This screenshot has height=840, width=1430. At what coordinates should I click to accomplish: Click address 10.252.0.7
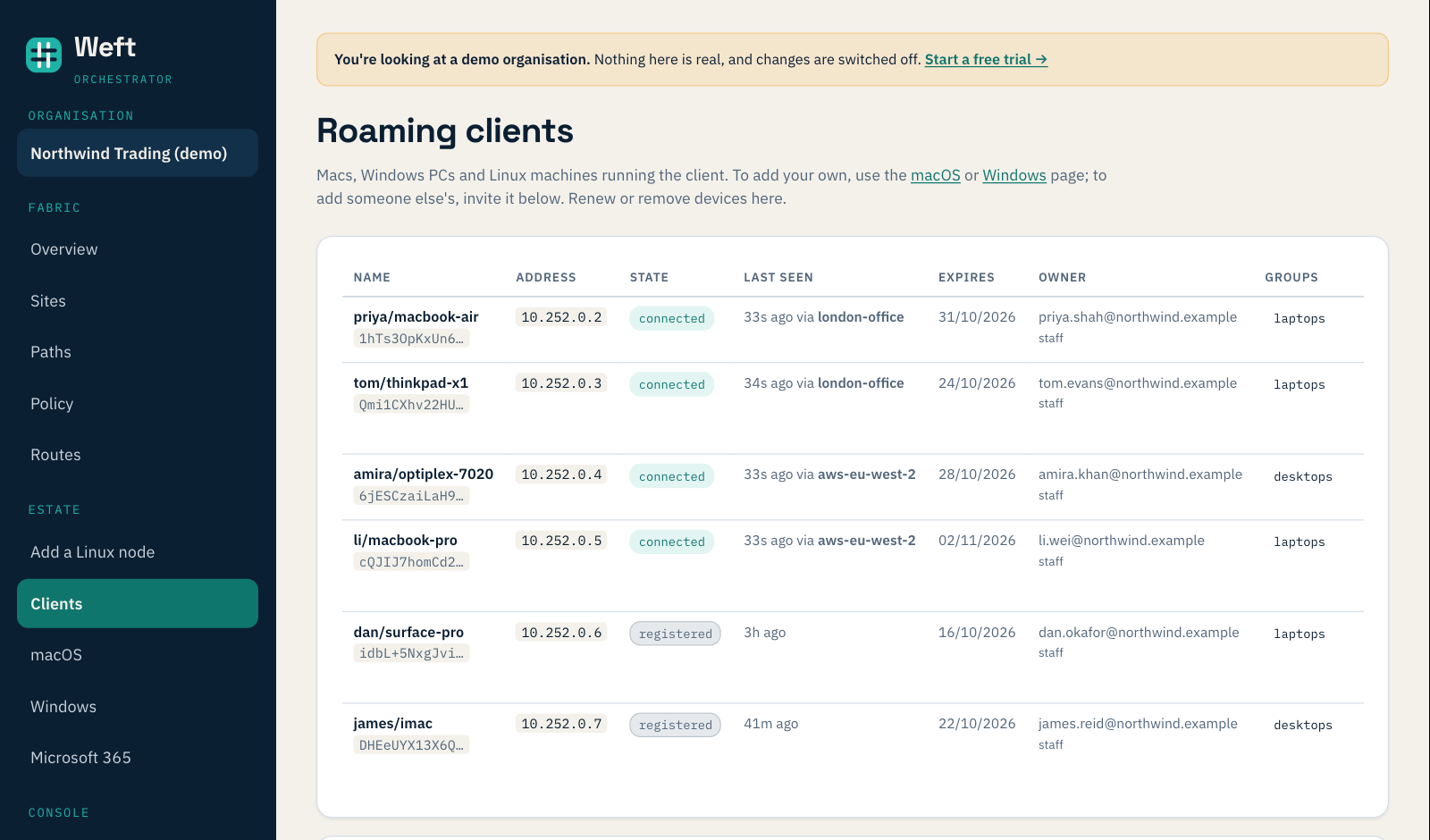561,724
